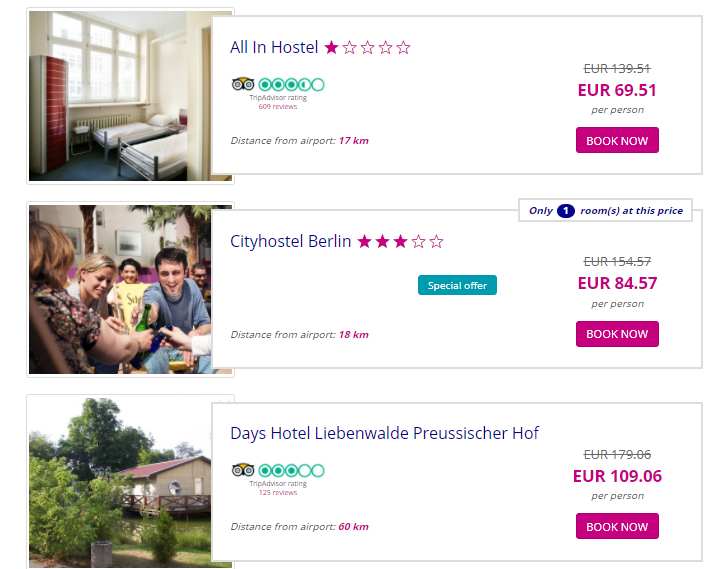Click the Special offer tag

click(x=457, y=286)
